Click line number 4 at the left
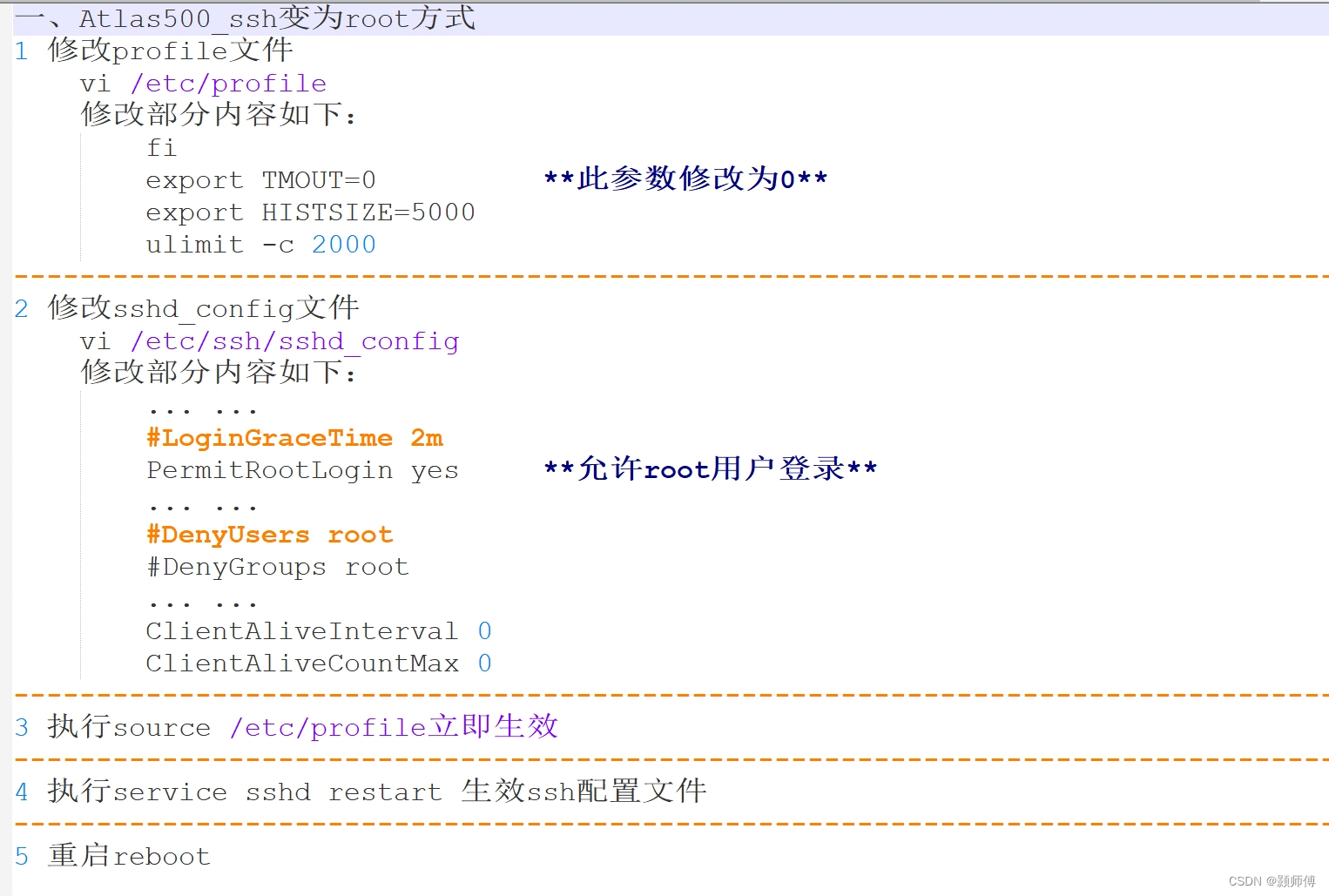Image resolution: width=1329 pixels, height=896 pixels. pyautogui.click(x=22, y=792)
